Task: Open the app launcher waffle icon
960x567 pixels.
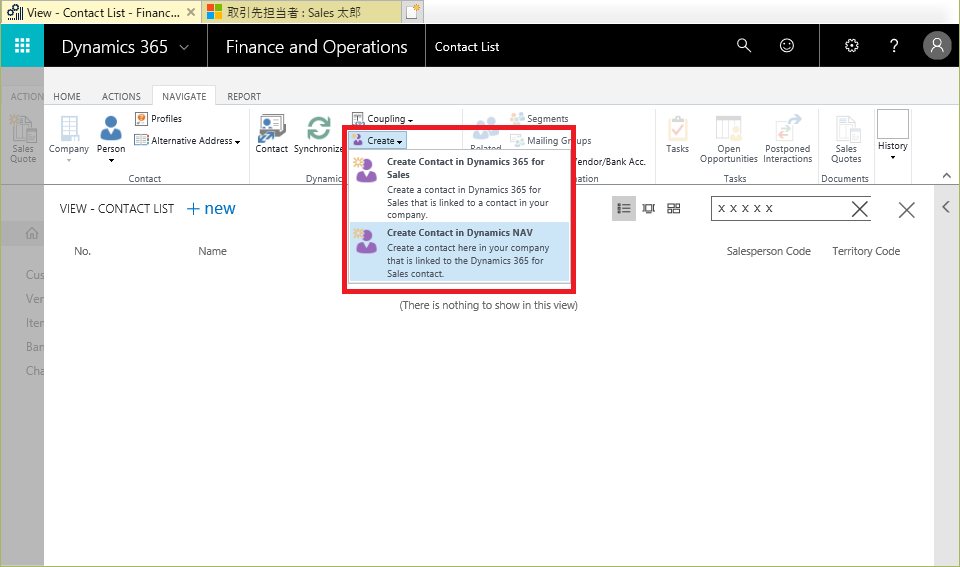Action: coord(22,46)
